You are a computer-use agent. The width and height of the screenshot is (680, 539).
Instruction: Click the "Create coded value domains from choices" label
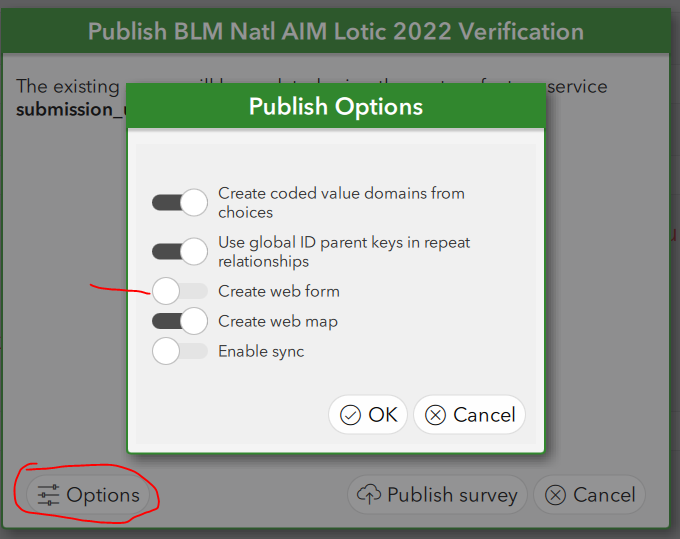341,202
